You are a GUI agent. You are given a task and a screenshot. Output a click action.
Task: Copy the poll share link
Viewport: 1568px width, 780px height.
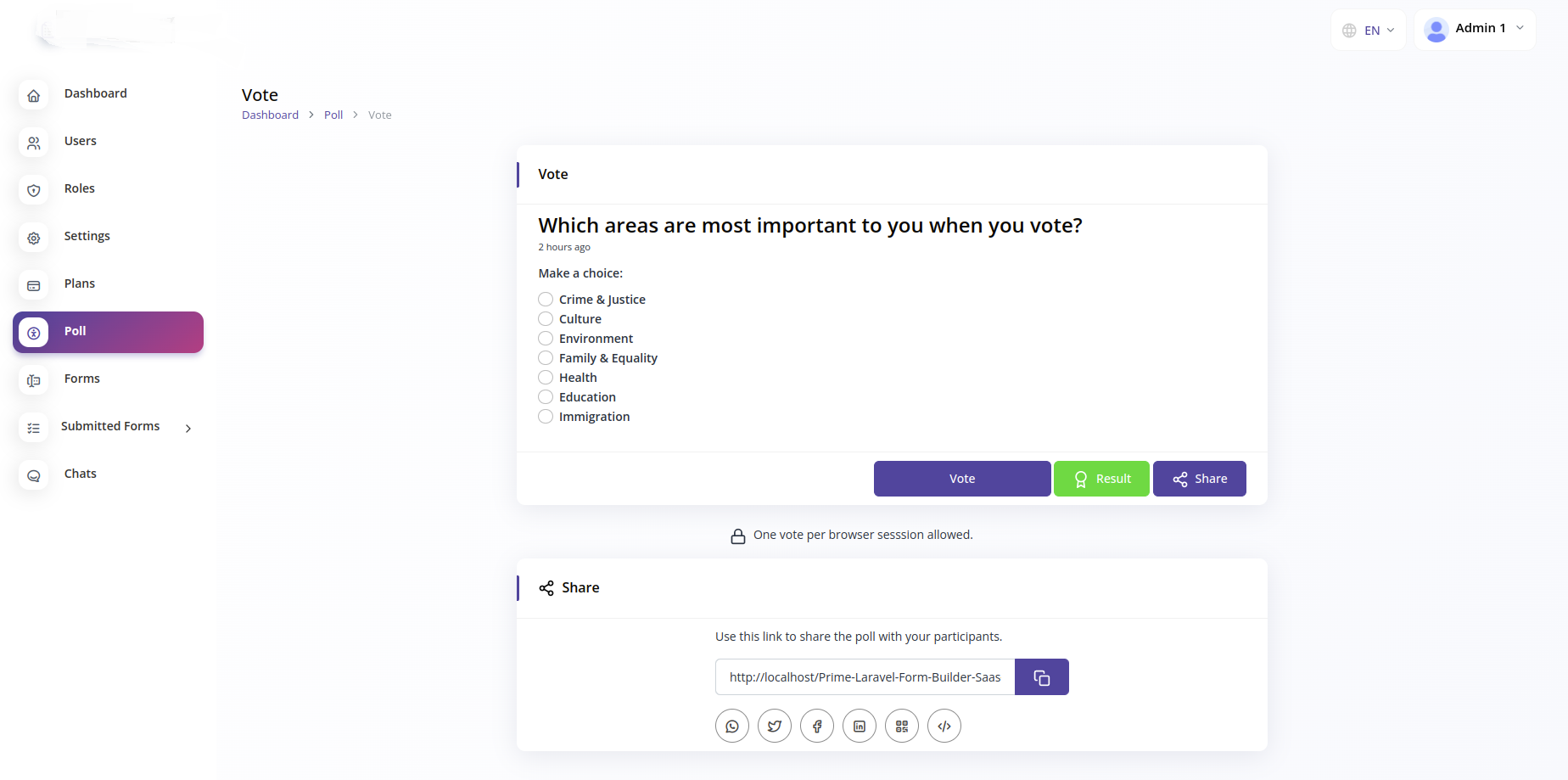[1042, 677]
